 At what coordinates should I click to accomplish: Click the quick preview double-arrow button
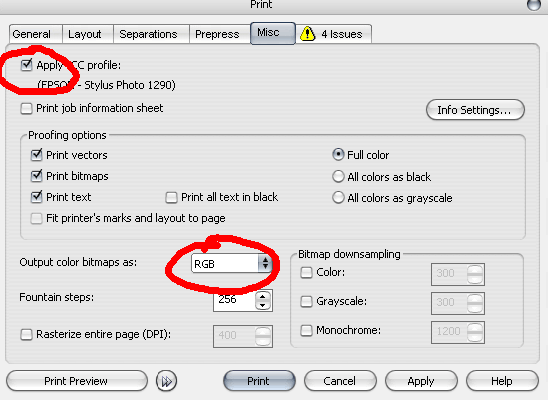(x=166, y=381)
